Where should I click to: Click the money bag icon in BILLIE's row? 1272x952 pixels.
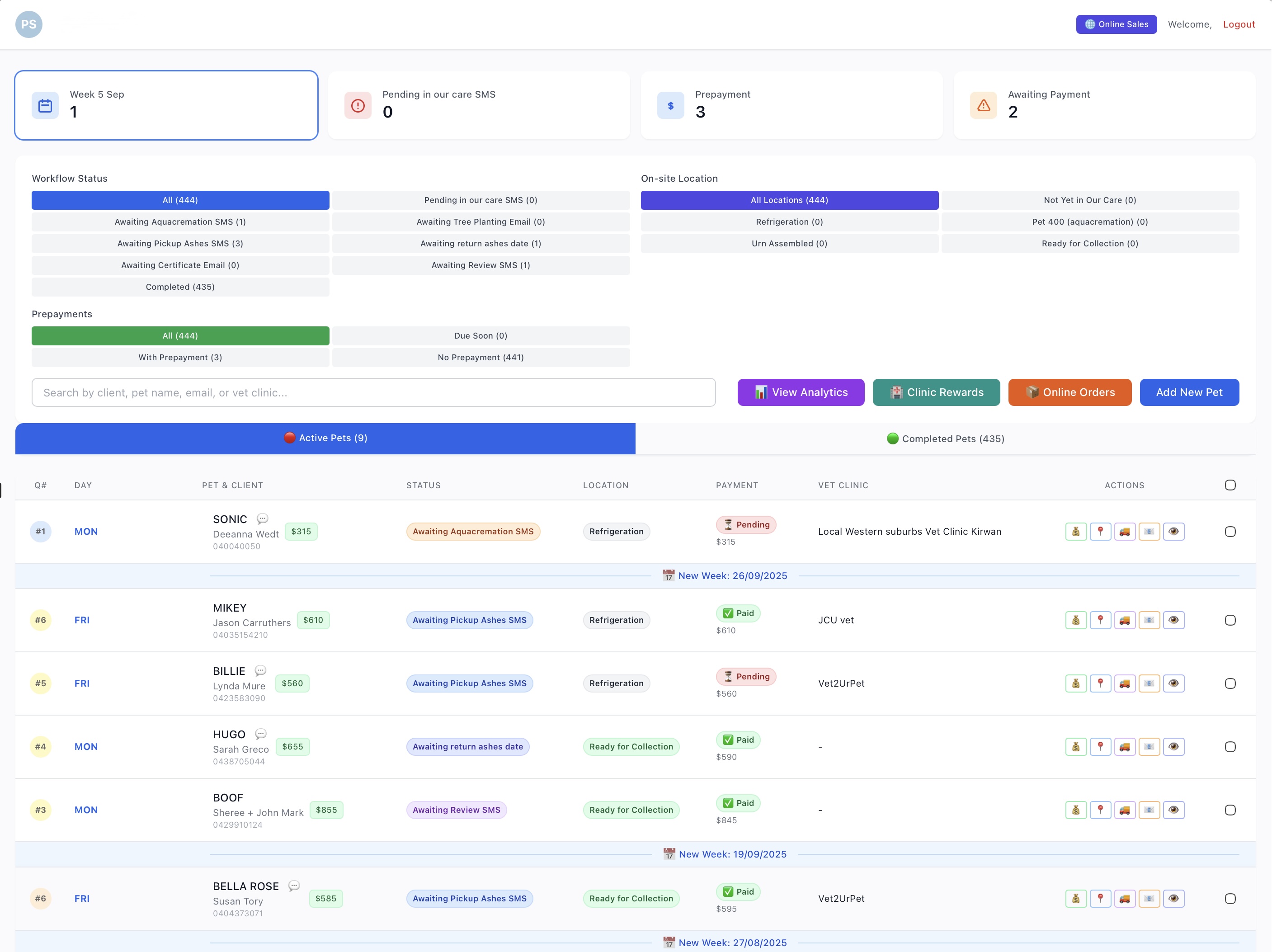[x=1076, y=683]
